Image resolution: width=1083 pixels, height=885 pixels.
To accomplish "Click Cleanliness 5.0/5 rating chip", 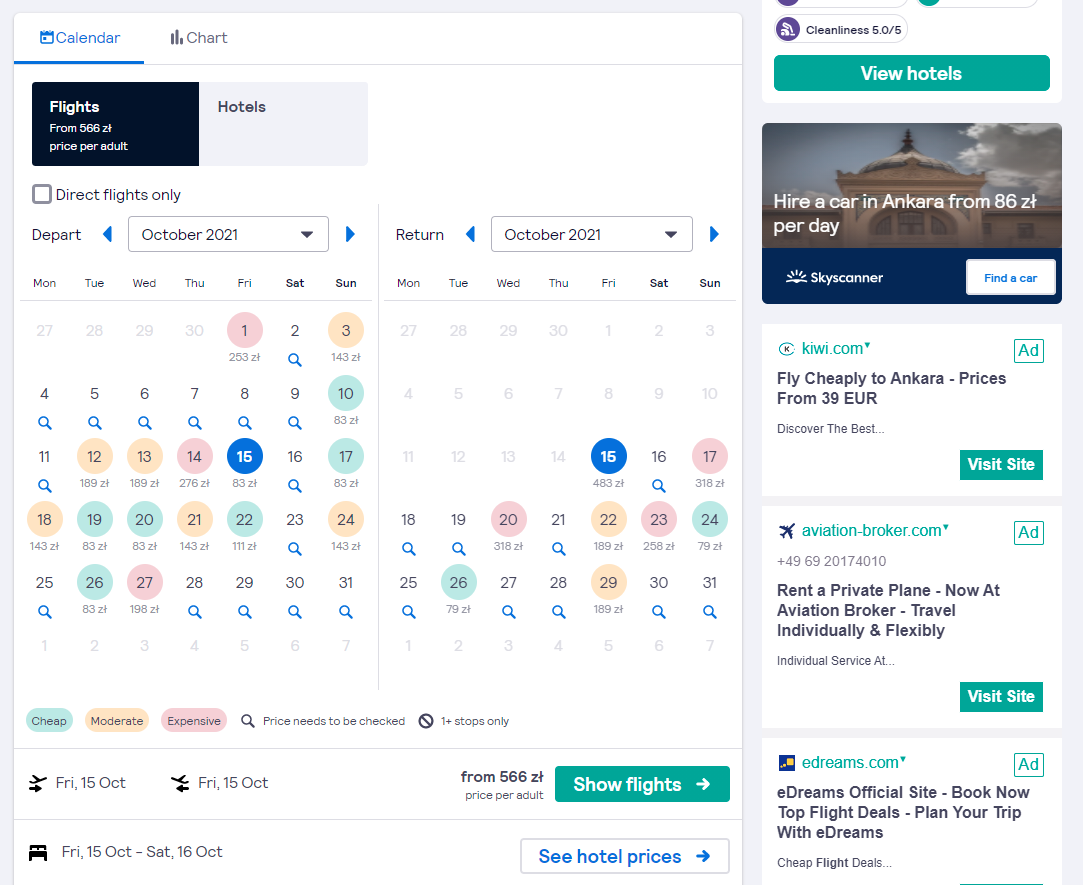I will click(841, 30).
